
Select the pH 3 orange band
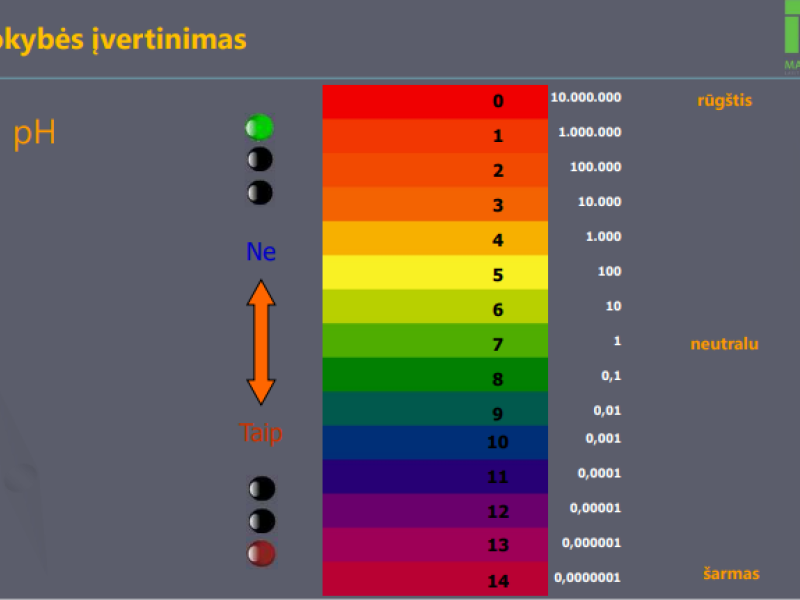pos(435,205)
